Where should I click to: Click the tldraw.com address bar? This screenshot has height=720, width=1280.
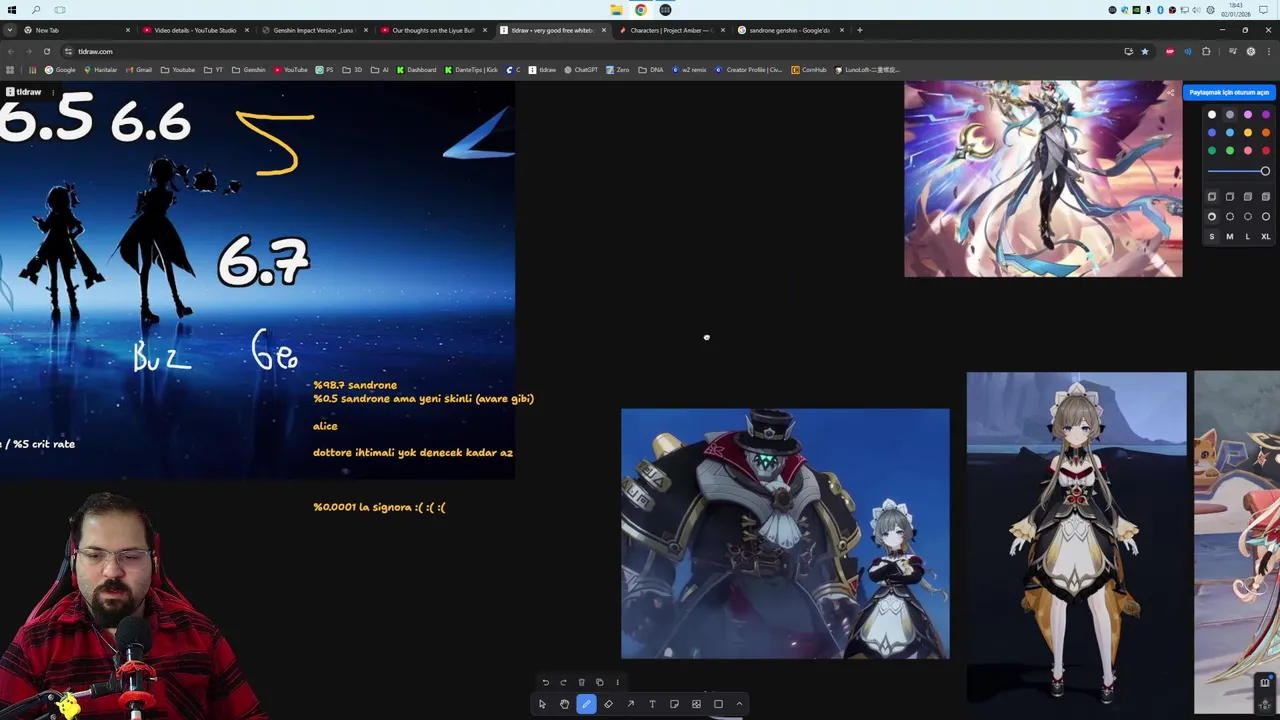(590, 51)
